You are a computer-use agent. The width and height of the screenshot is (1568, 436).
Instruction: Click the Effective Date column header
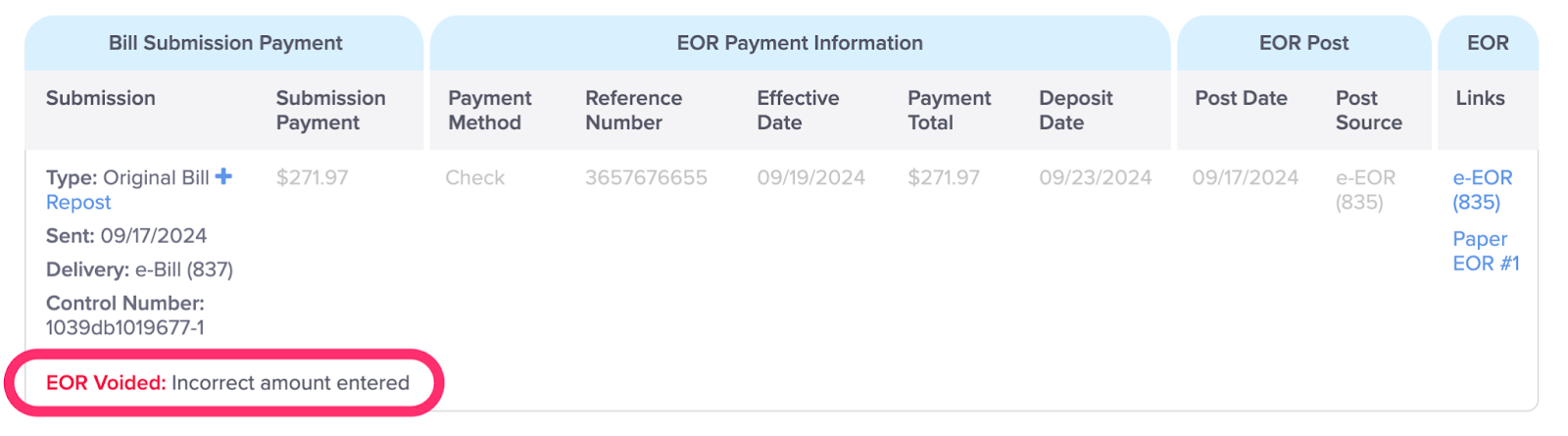798,110
